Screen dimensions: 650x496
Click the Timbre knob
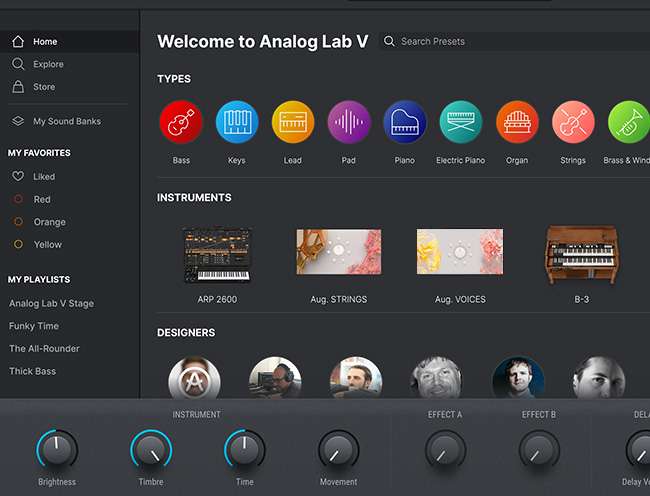151,450
